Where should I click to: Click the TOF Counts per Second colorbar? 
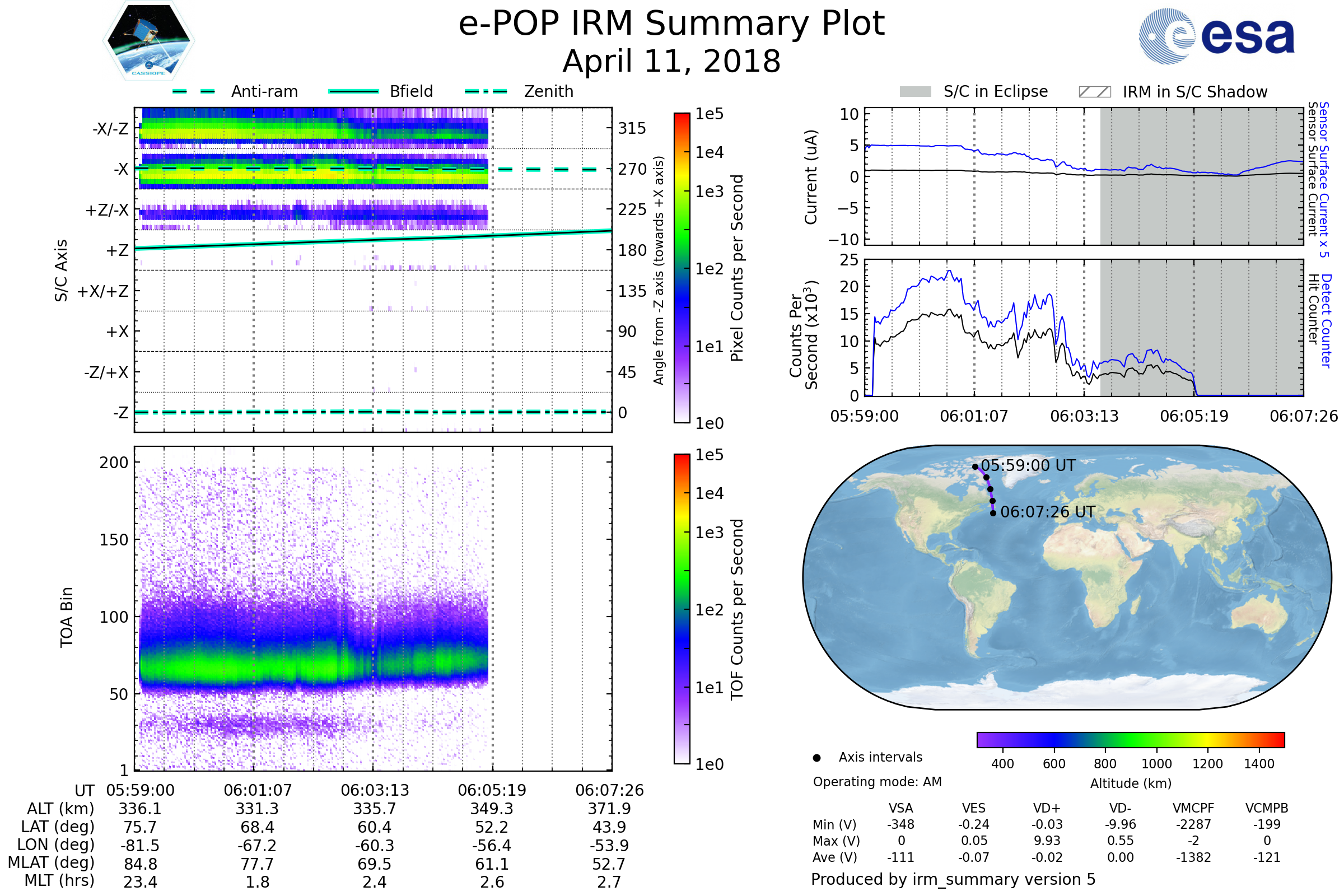click(682, 609)
